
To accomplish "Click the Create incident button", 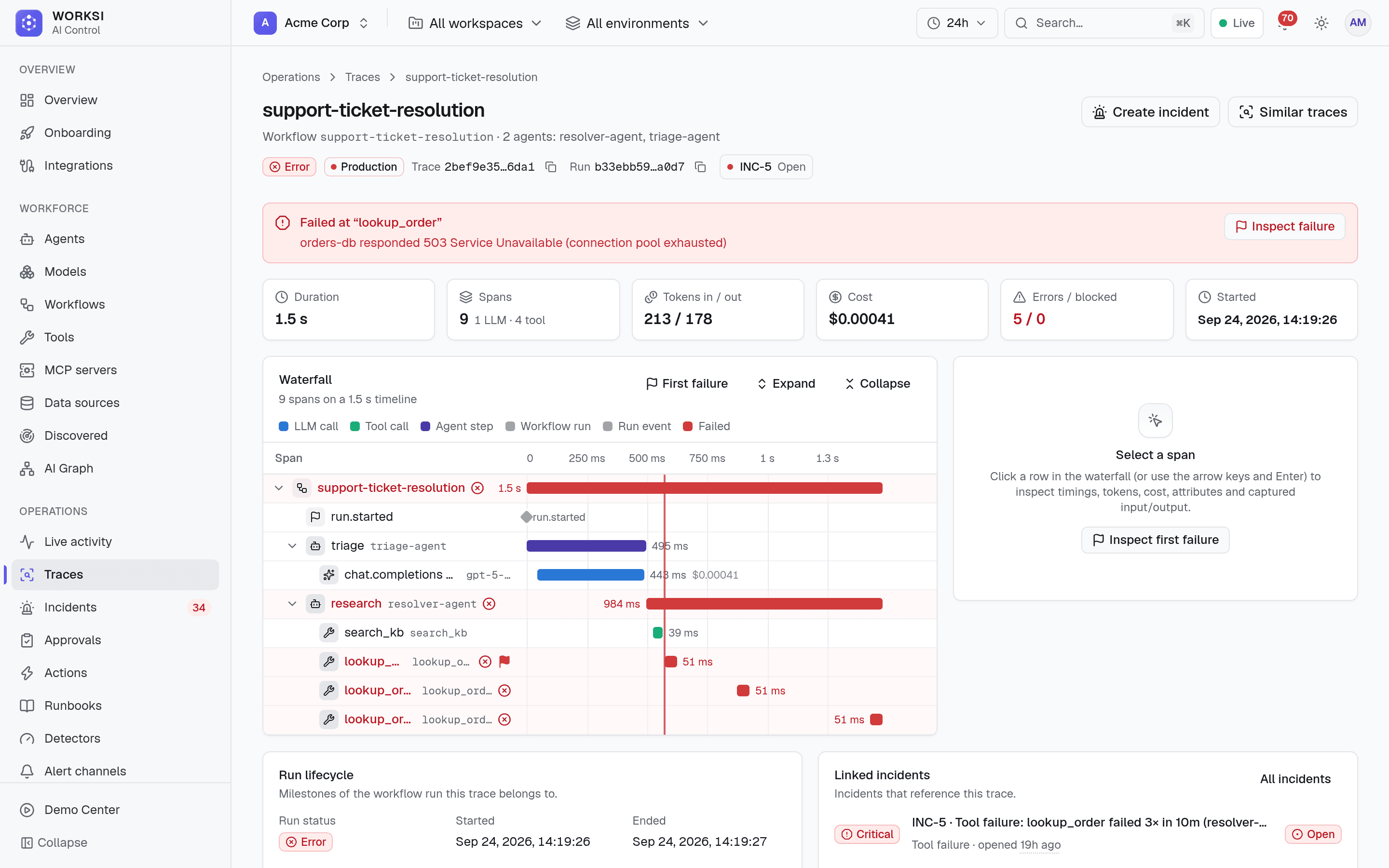I will (1150, 112).
